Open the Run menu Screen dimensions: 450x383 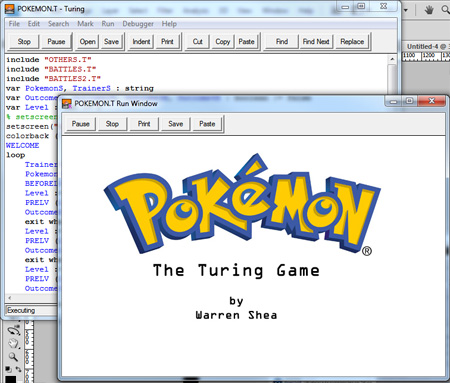click(108, 24)
